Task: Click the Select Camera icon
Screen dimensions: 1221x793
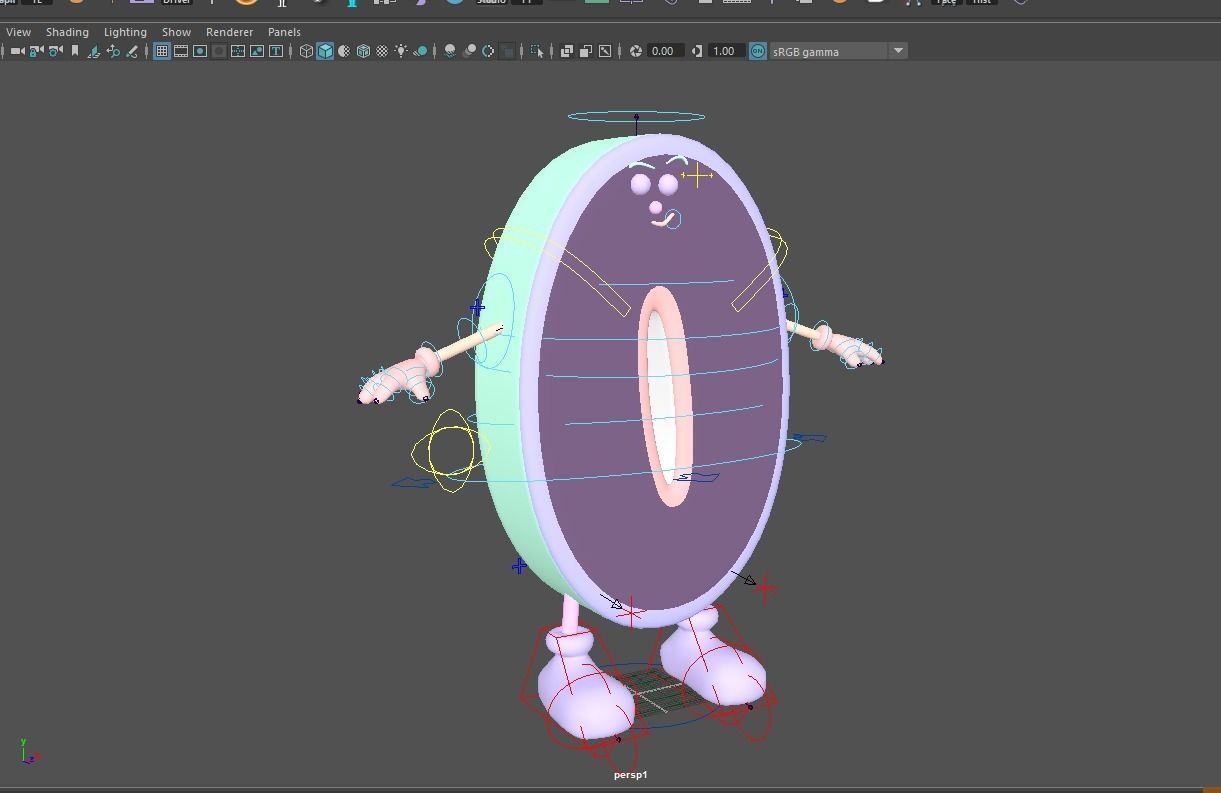Action: [17, 51]
